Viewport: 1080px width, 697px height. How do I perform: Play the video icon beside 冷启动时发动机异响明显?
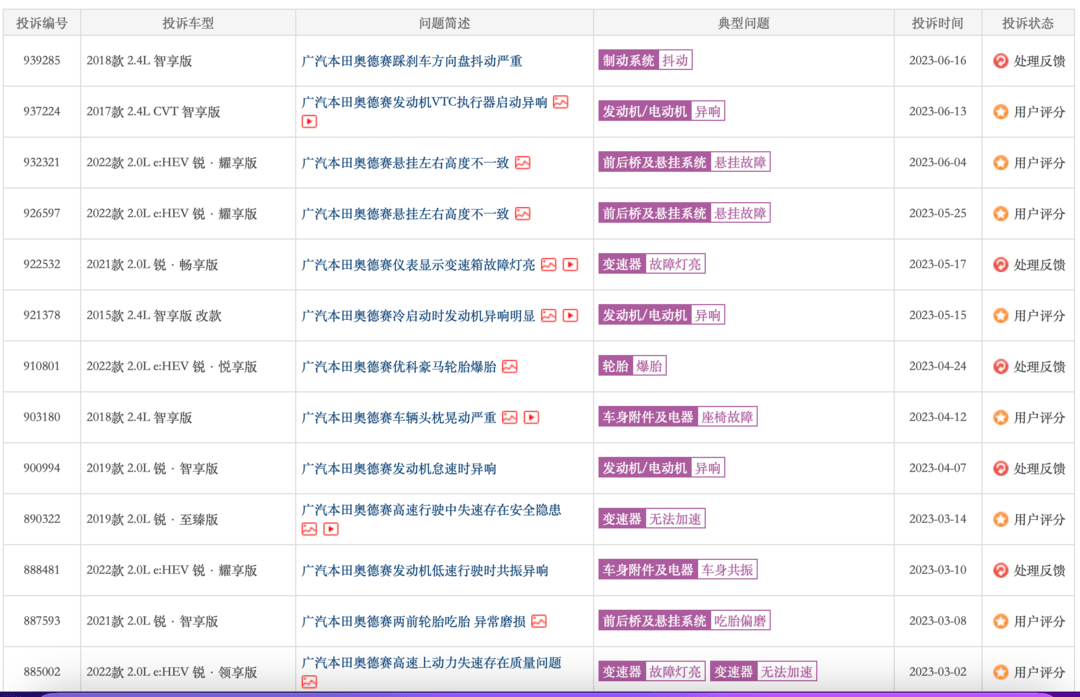coord(570,315)
